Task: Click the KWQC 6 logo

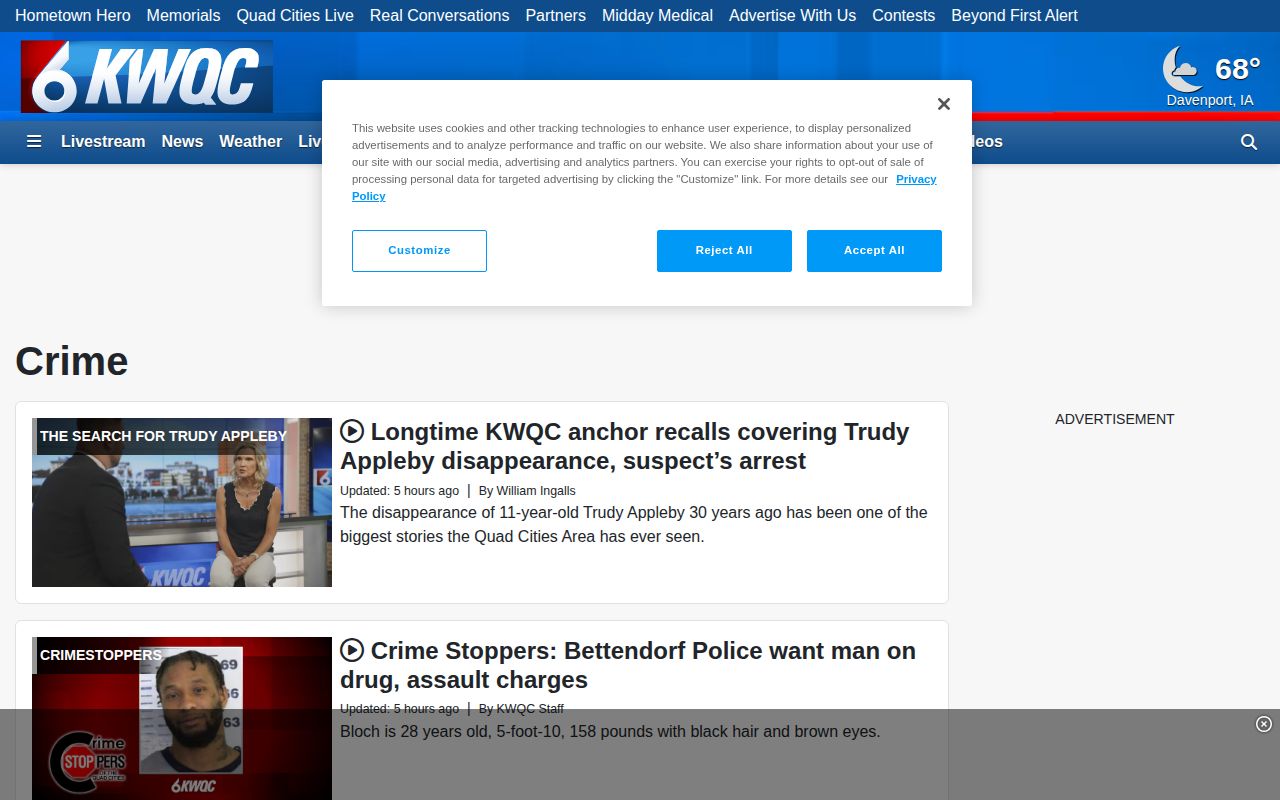Action: click(146, 76)
